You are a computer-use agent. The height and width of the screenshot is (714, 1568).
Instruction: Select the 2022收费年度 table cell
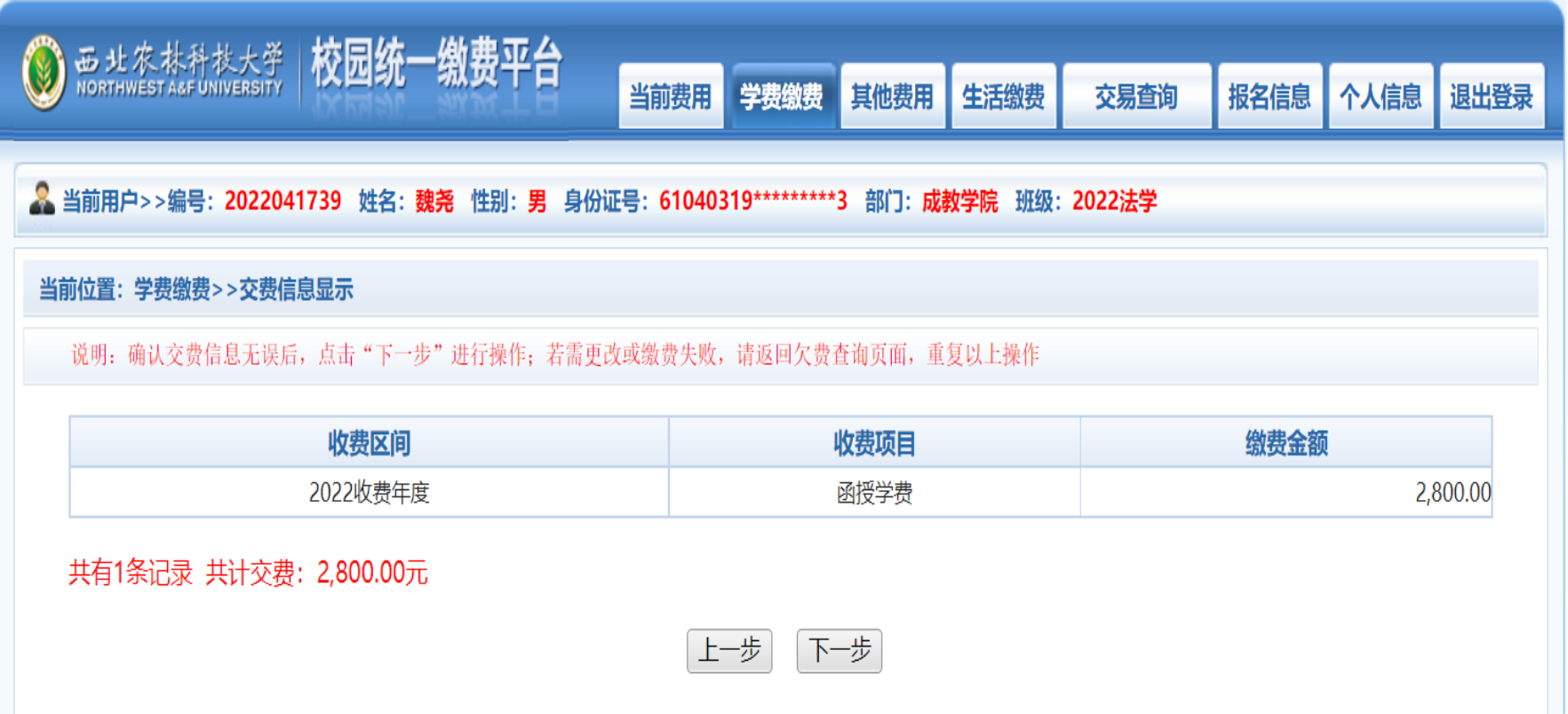(369, 492)
